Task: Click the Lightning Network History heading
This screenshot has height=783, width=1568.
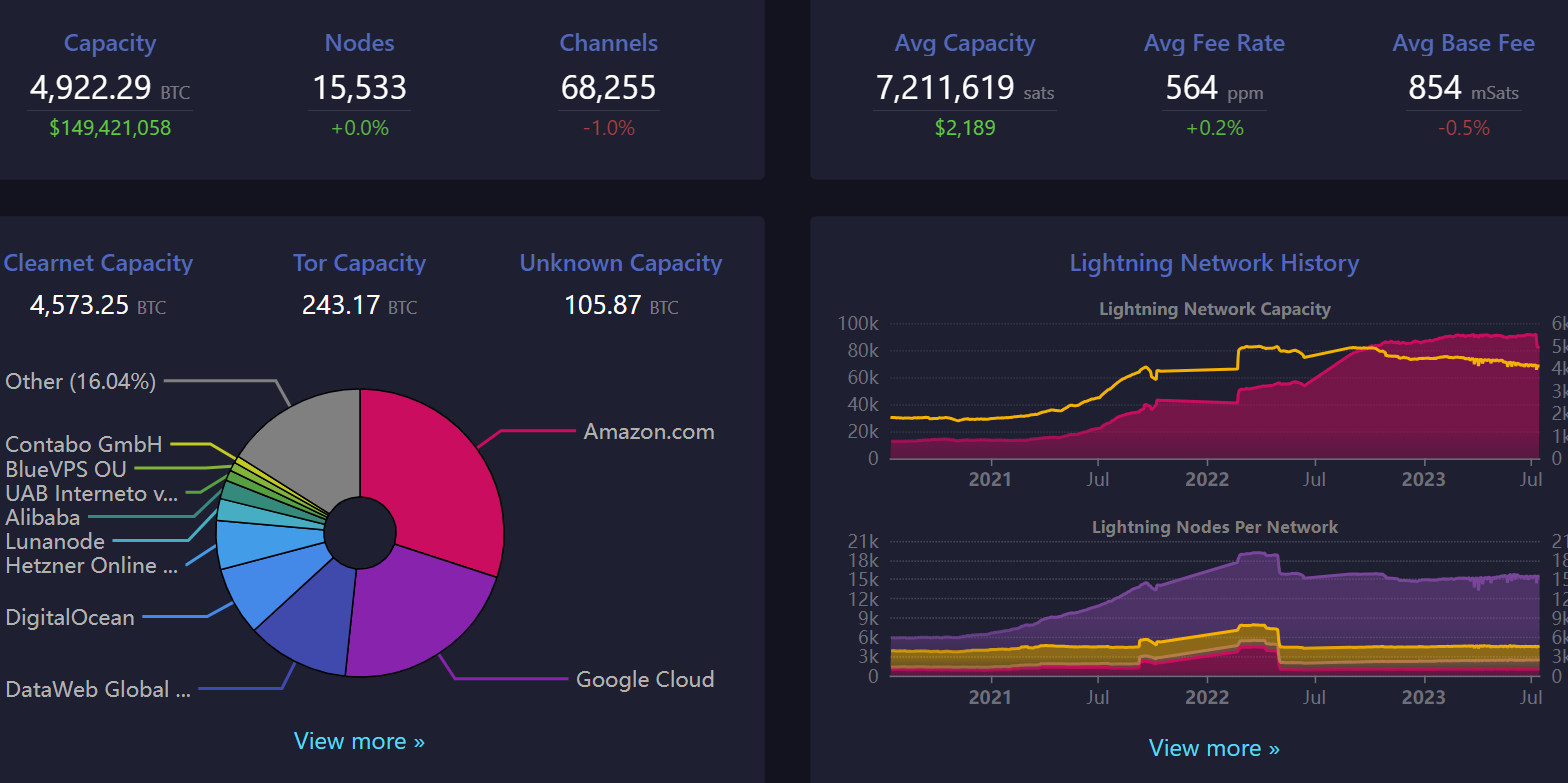Action: click(x=1214, y=263)
